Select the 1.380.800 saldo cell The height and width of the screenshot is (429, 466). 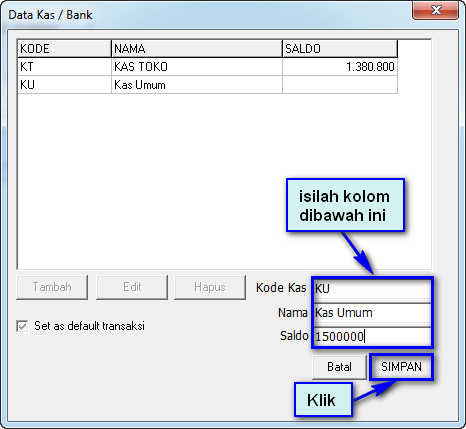click(x=340, y=67)
